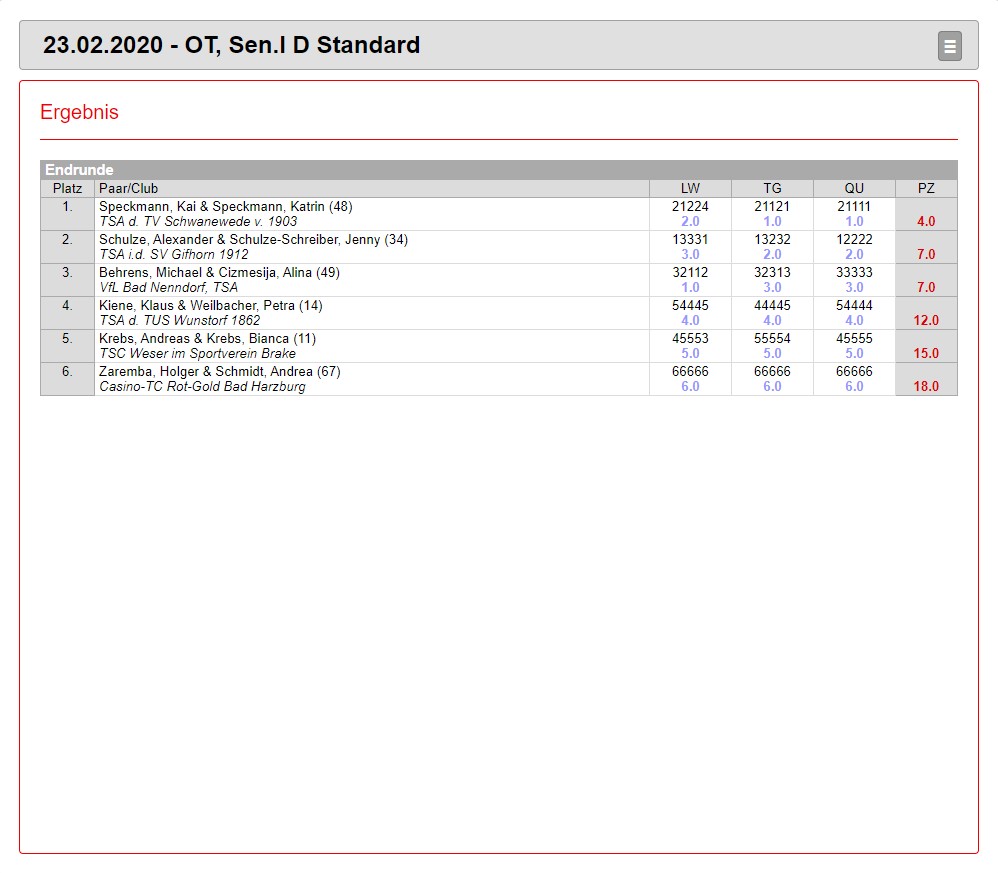Click the TG column header
The height and width of the screenshot is (873, 998).
[772, 188]
